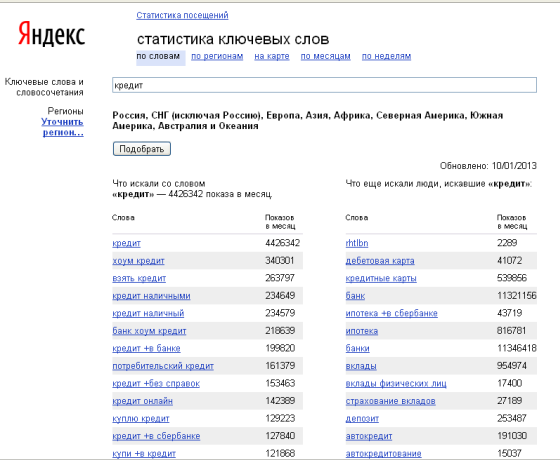Click the Подобрать button
Image resolution: width=560 pixels, height=460 pixels.
pyautogui.click(x=142, y=149)
